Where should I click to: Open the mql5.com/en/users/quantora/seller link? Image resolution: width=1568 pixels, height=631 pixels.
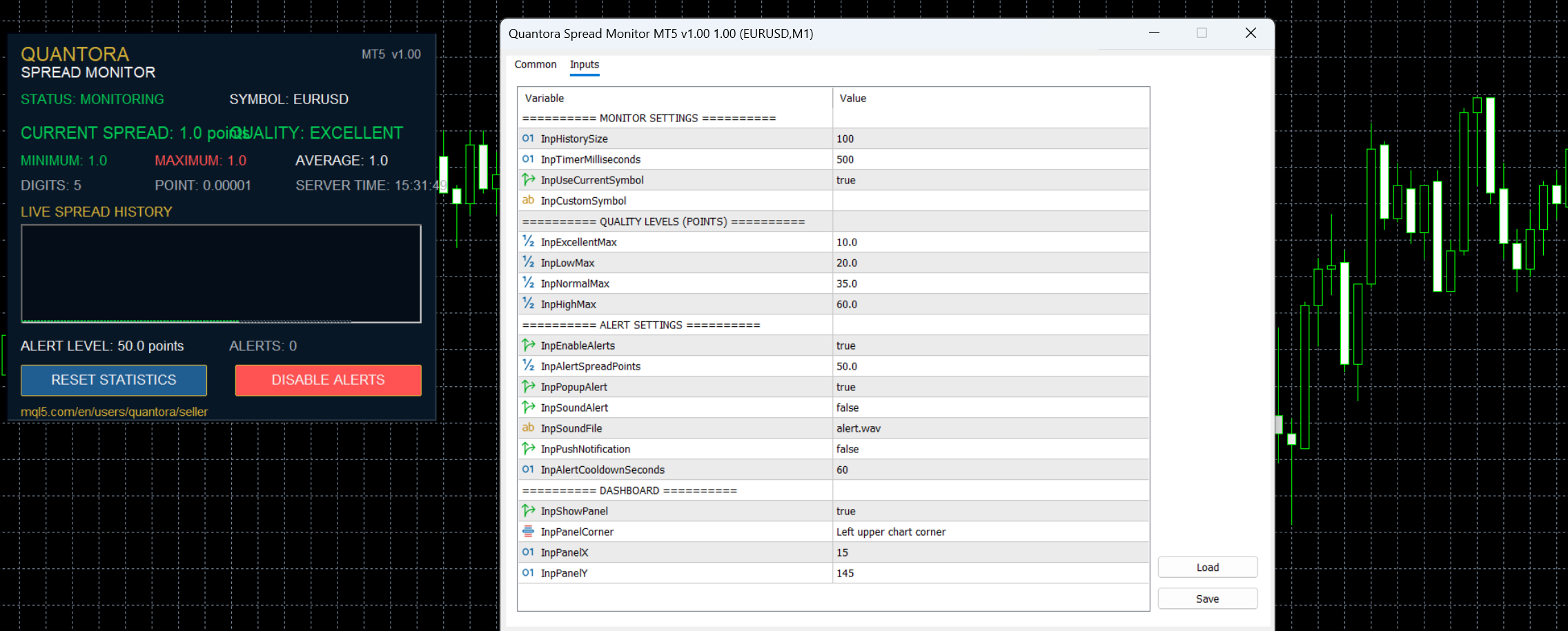point(114,412)
